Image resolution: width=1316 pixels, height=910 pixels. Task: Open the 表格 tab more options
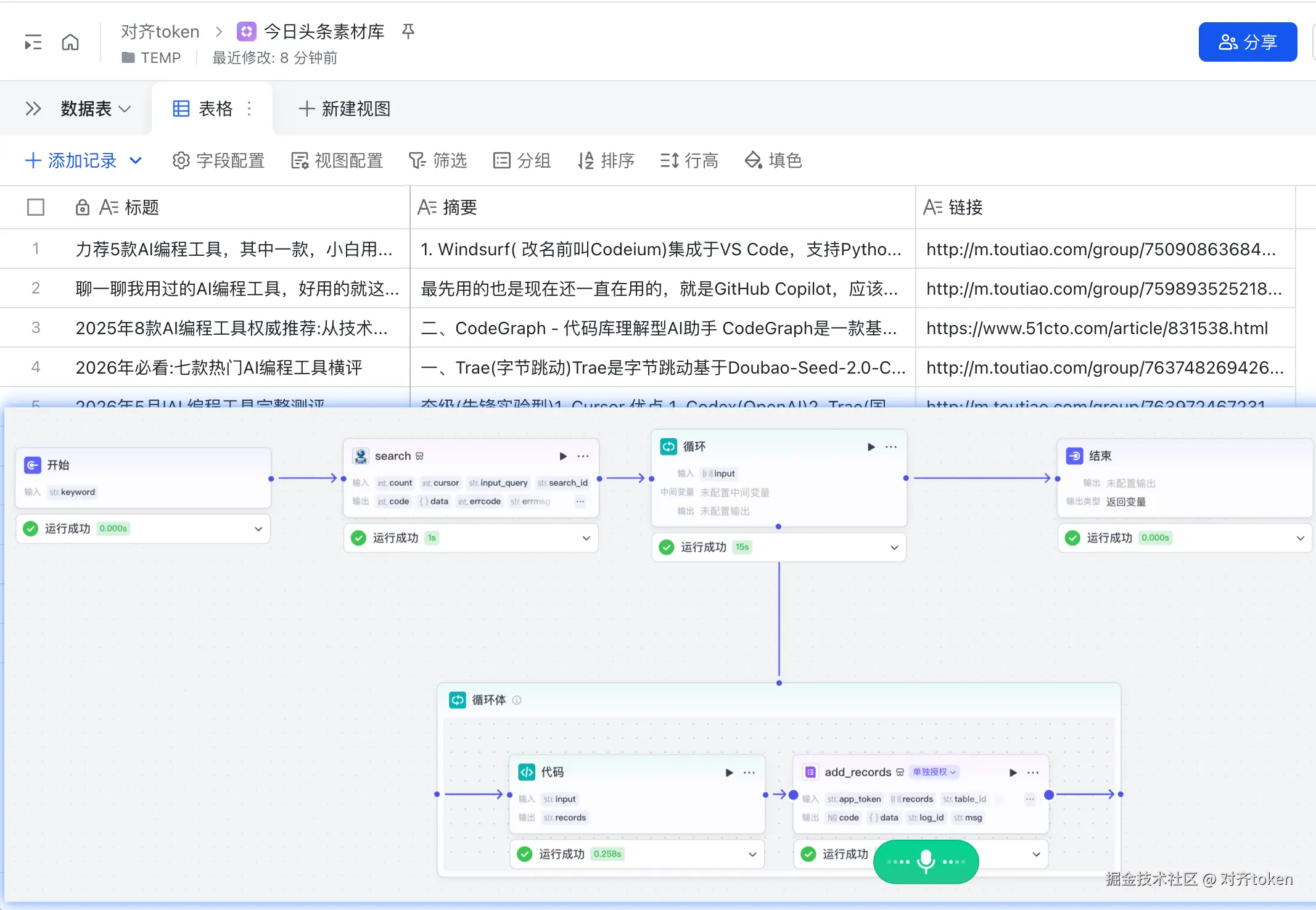click(x=249, y=109)
